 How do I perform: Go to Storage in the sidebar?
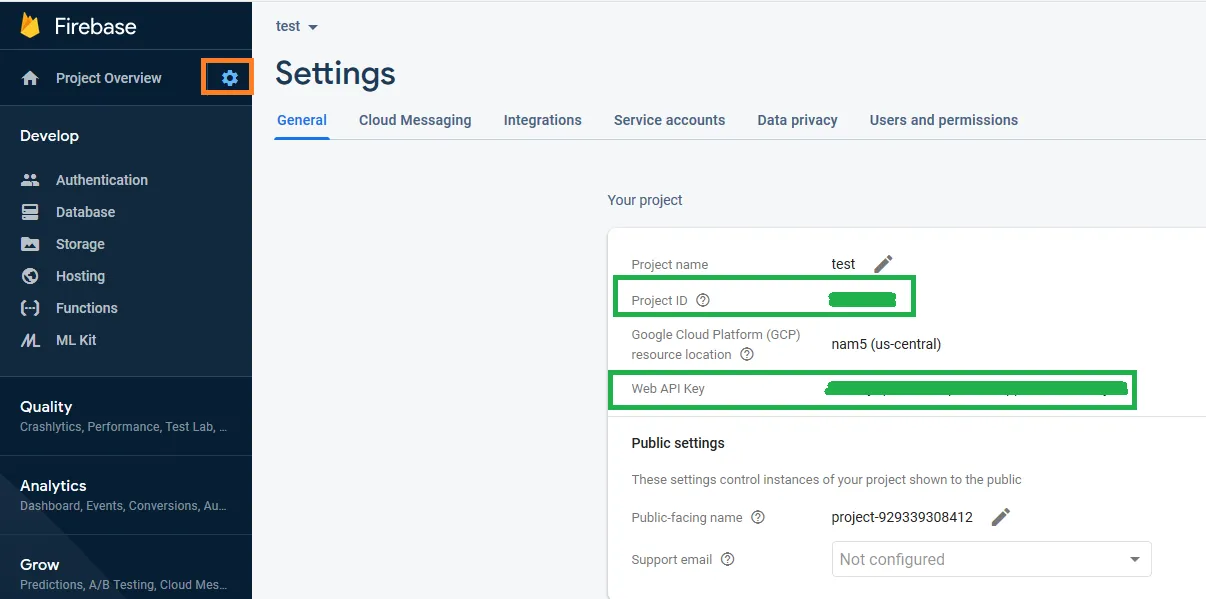pyautogui.click(x=80, y=244)
